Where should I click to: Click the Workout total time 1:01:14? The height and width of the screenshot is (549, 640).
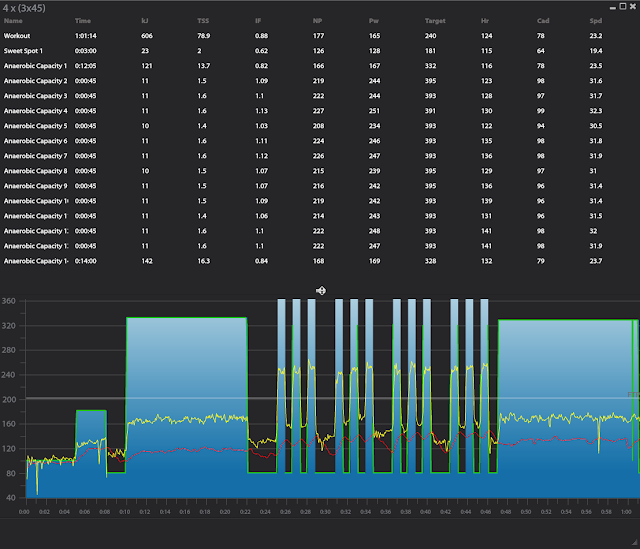tap(86, 36)
